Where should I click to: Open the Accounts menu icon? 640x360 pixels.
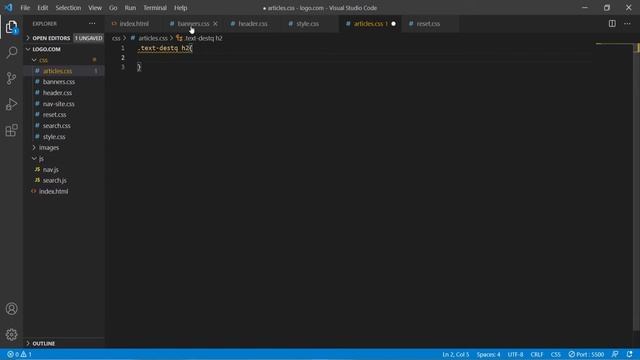point(11,309)
